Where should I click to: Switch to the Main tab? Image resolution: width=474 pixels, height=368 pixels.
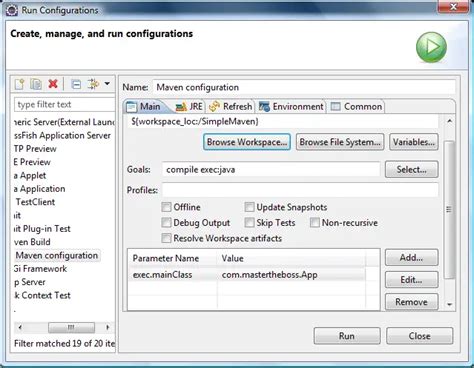click(x=144, y=107)
